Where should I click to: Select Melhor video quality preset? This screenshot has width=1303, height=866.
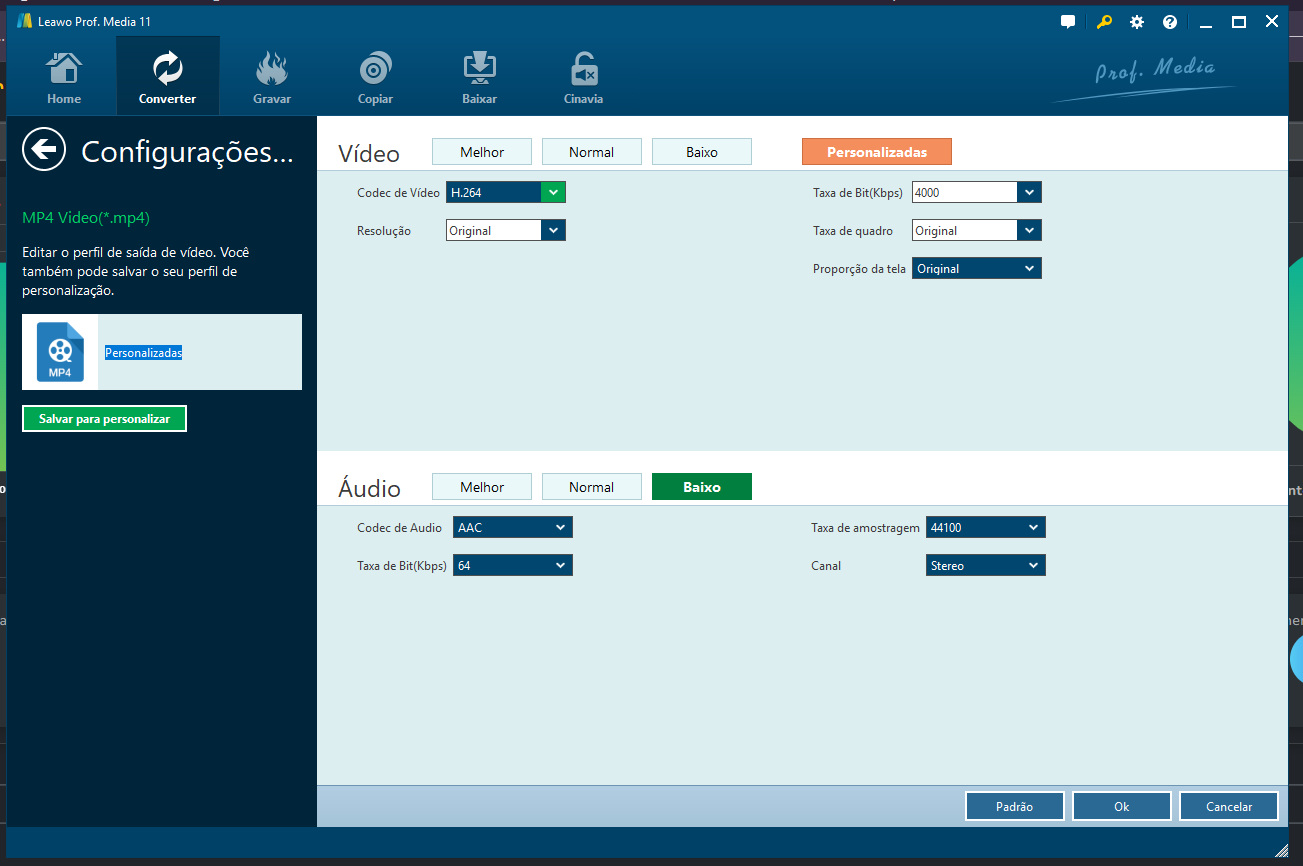[482, 152]
